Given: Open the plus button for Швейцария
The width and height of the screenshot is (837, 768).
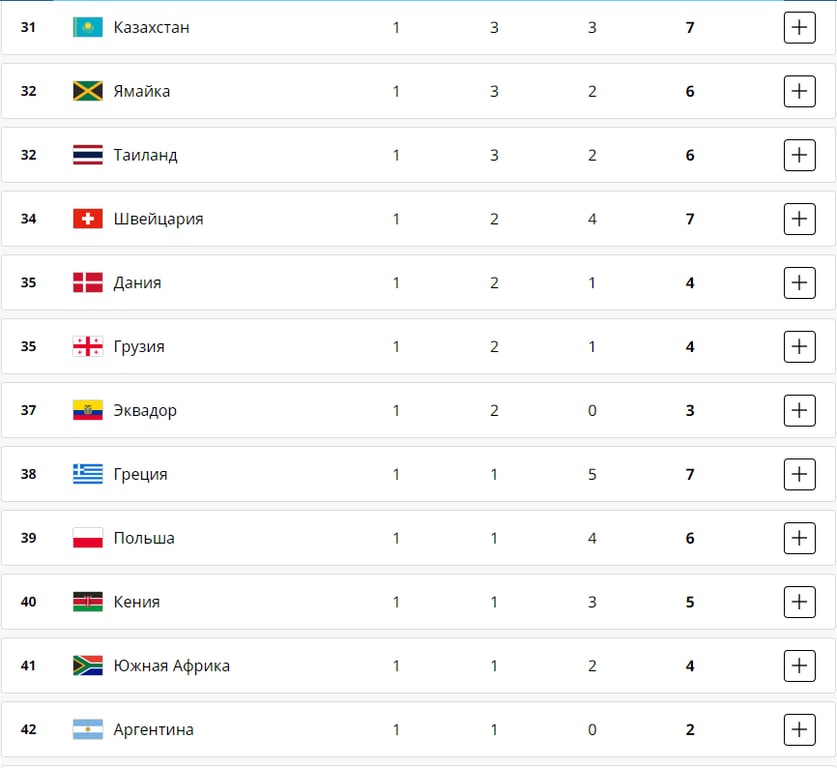Looking at the screenshot, I should (799, 219).
